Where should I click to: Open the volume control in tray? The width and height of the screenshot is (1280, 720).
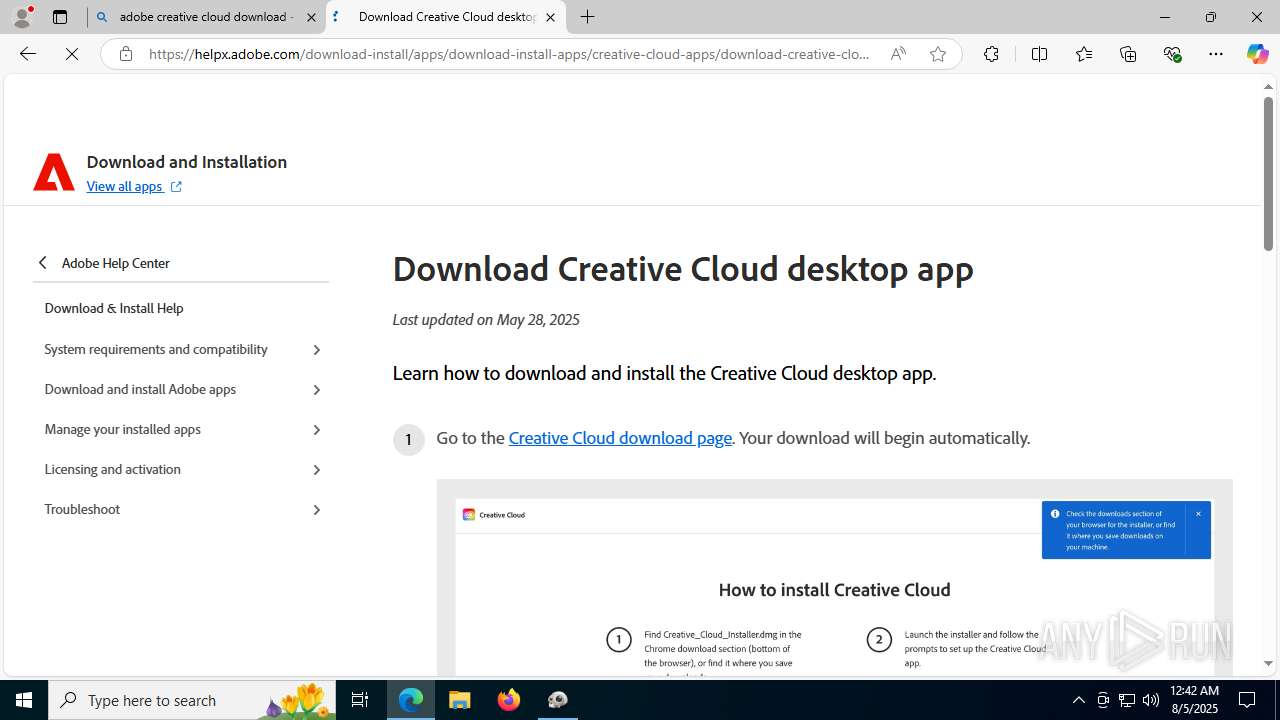point(1150,700)
